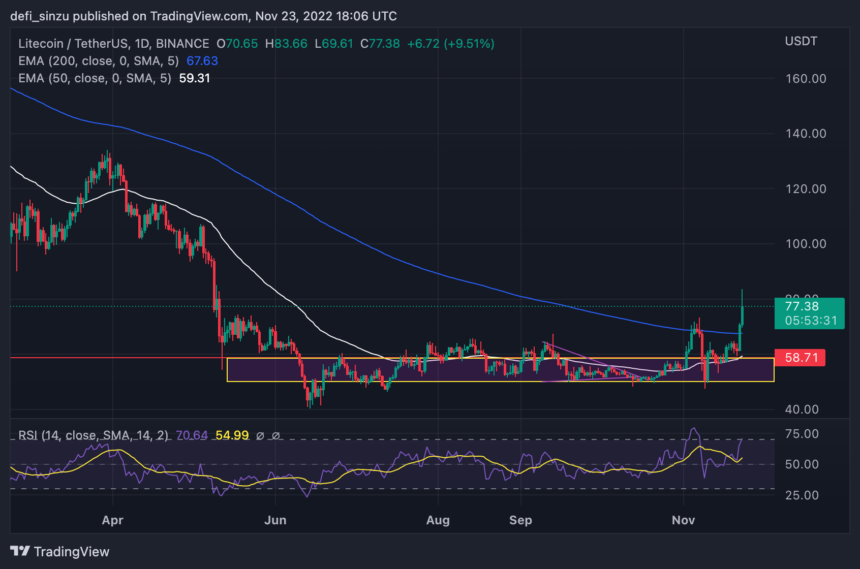Click the Apr label on time axis
This screenshot has height=569, width=860.
[112, 521]
